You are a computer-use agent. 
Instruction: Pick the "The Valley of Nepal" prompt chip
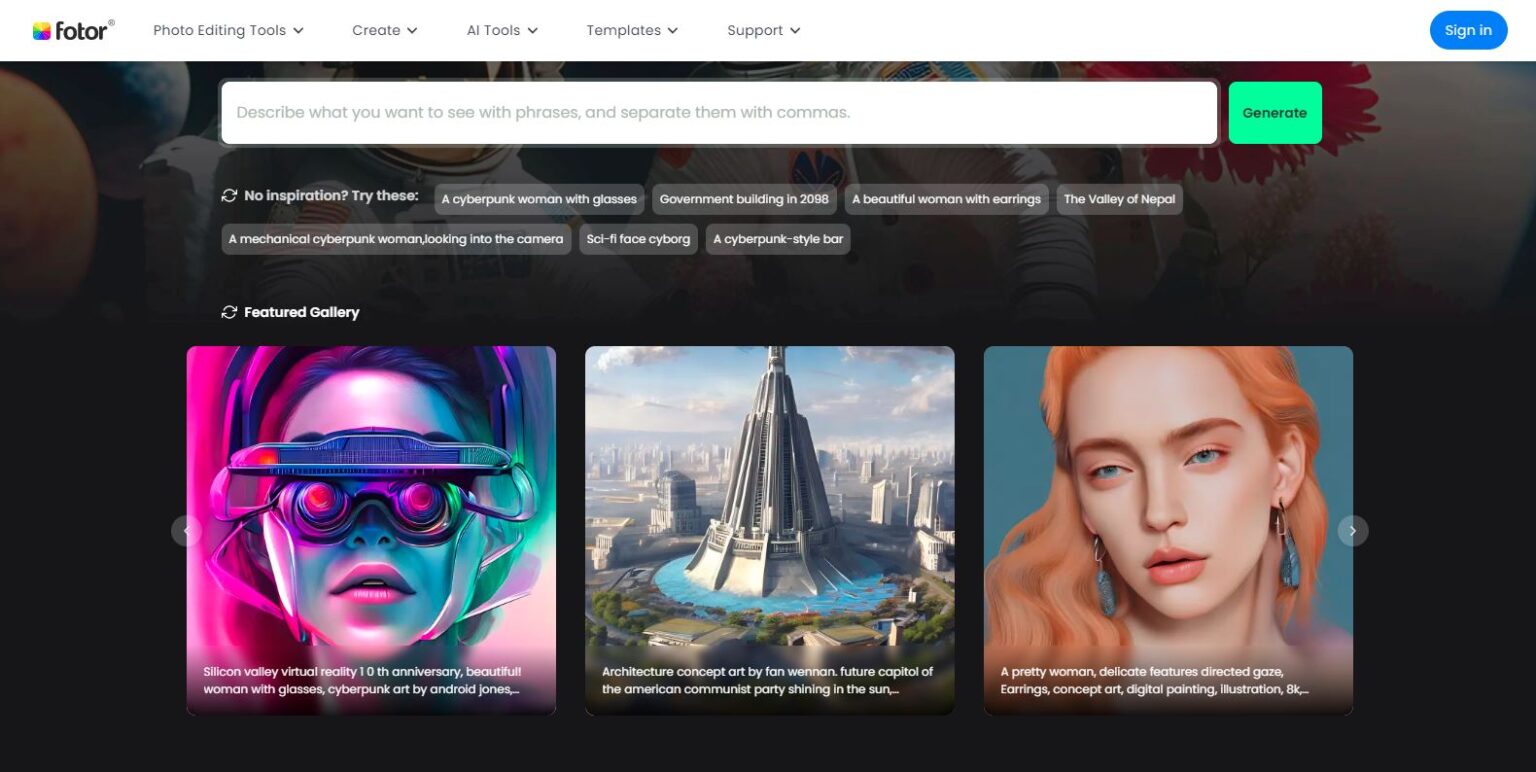coord(1120,199)
